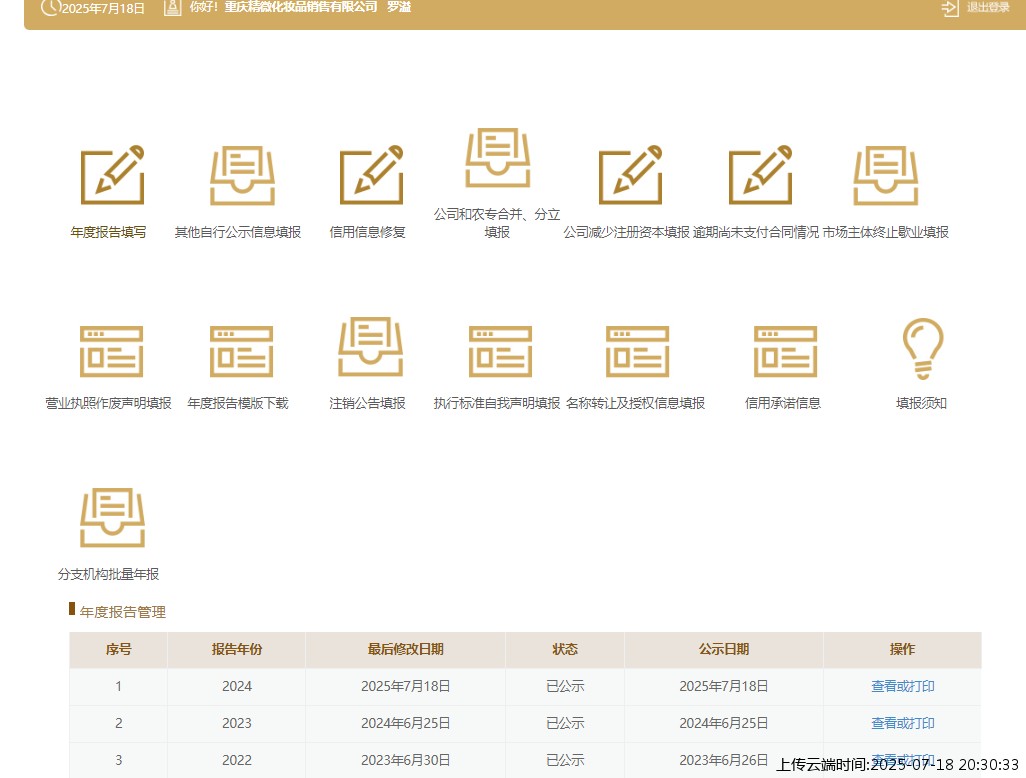
Task: Click the 已公示 status in 2024 row
Action: [565, 686]
